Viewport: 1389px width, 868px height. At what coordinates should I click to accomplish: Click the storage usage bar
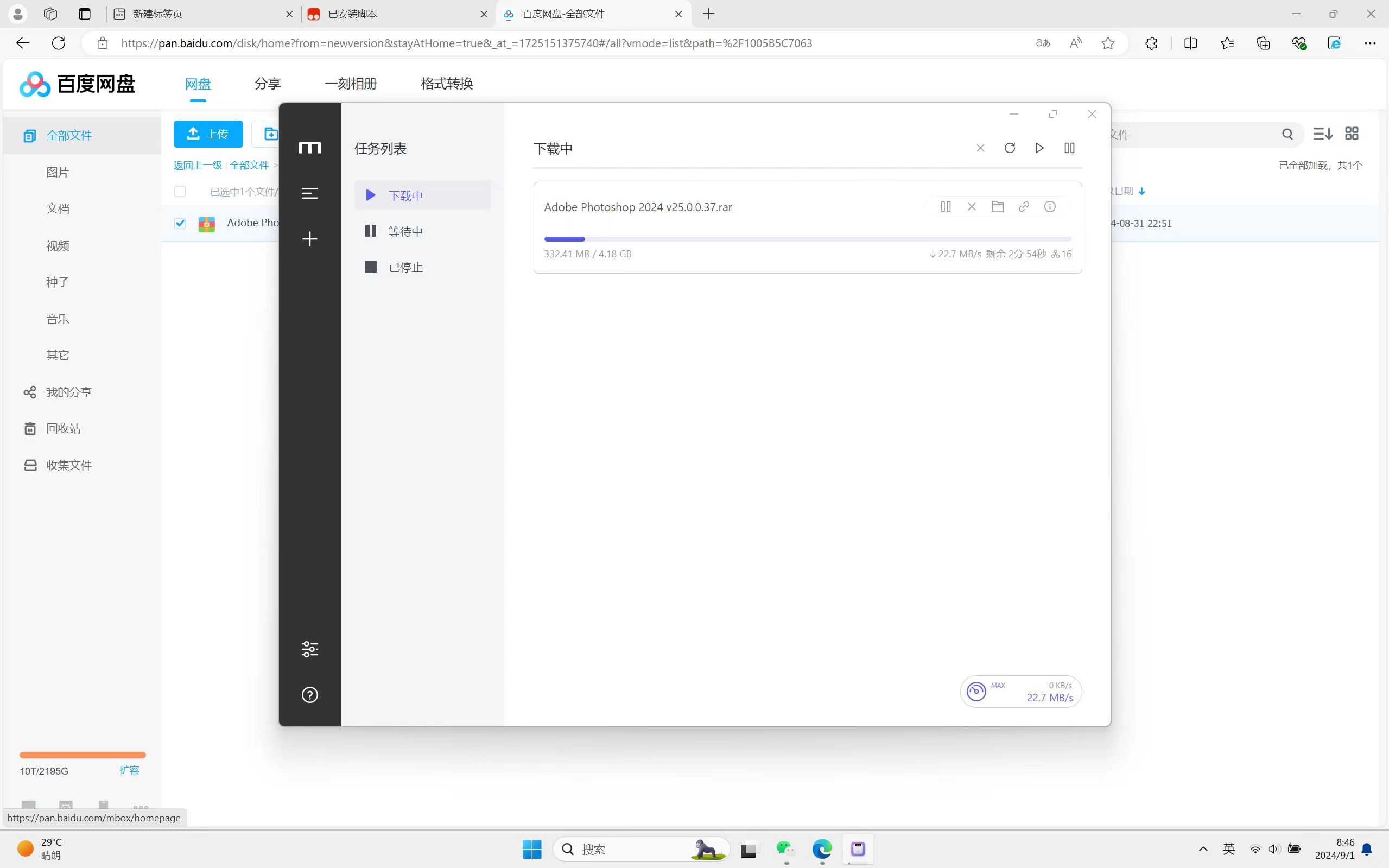tap(83, 755)
